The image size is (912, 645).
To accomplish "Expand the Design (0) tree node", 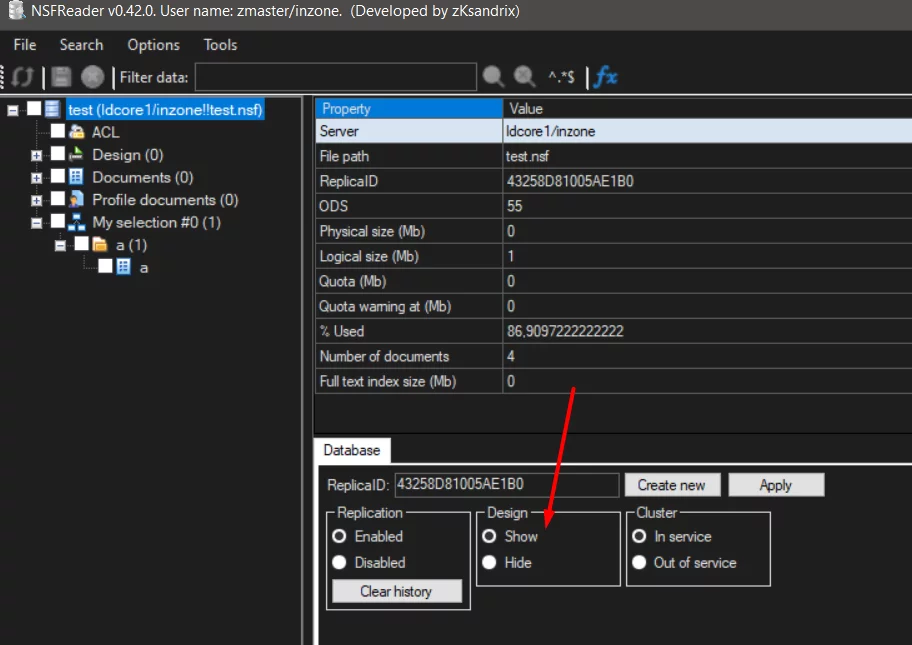I will [37, 156].
